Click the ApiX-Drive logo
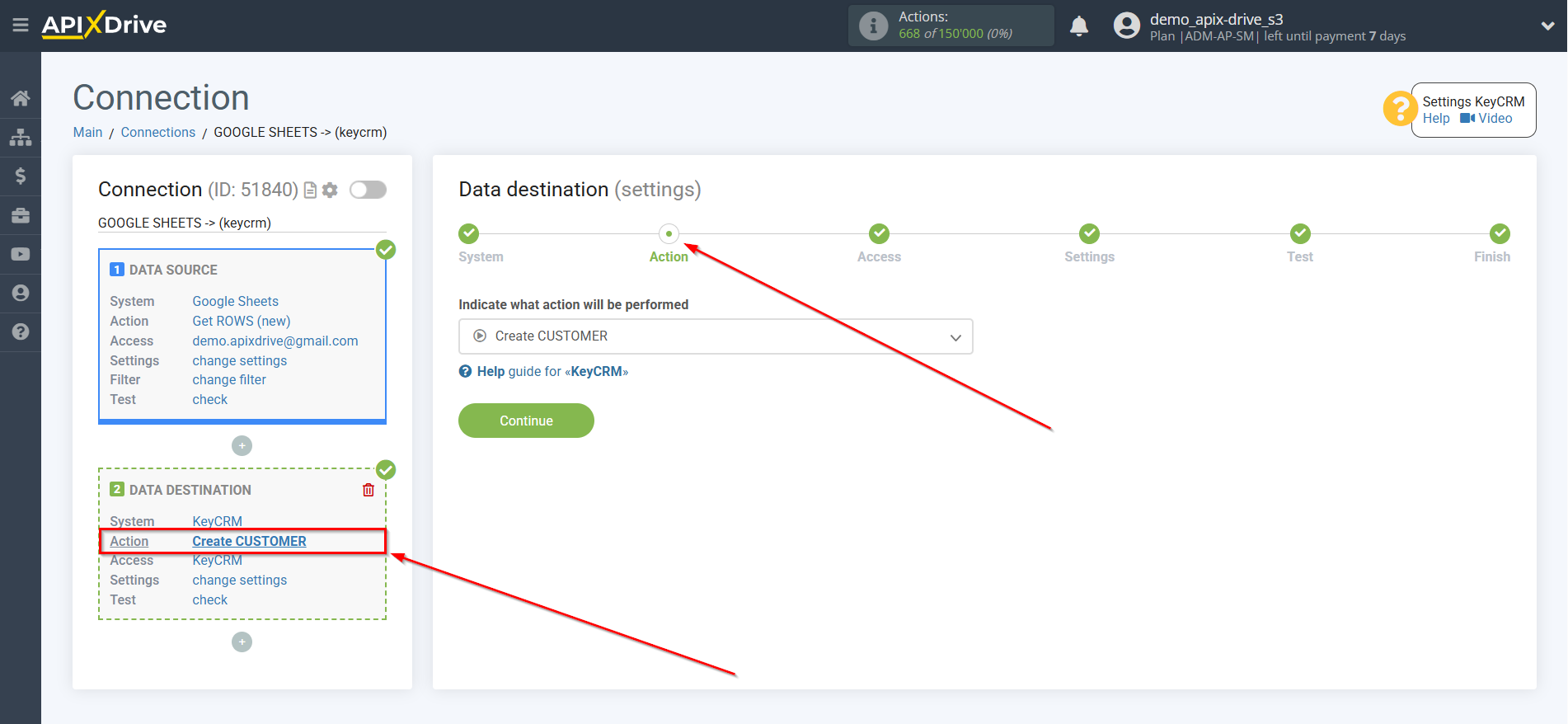 click(104, 25)
